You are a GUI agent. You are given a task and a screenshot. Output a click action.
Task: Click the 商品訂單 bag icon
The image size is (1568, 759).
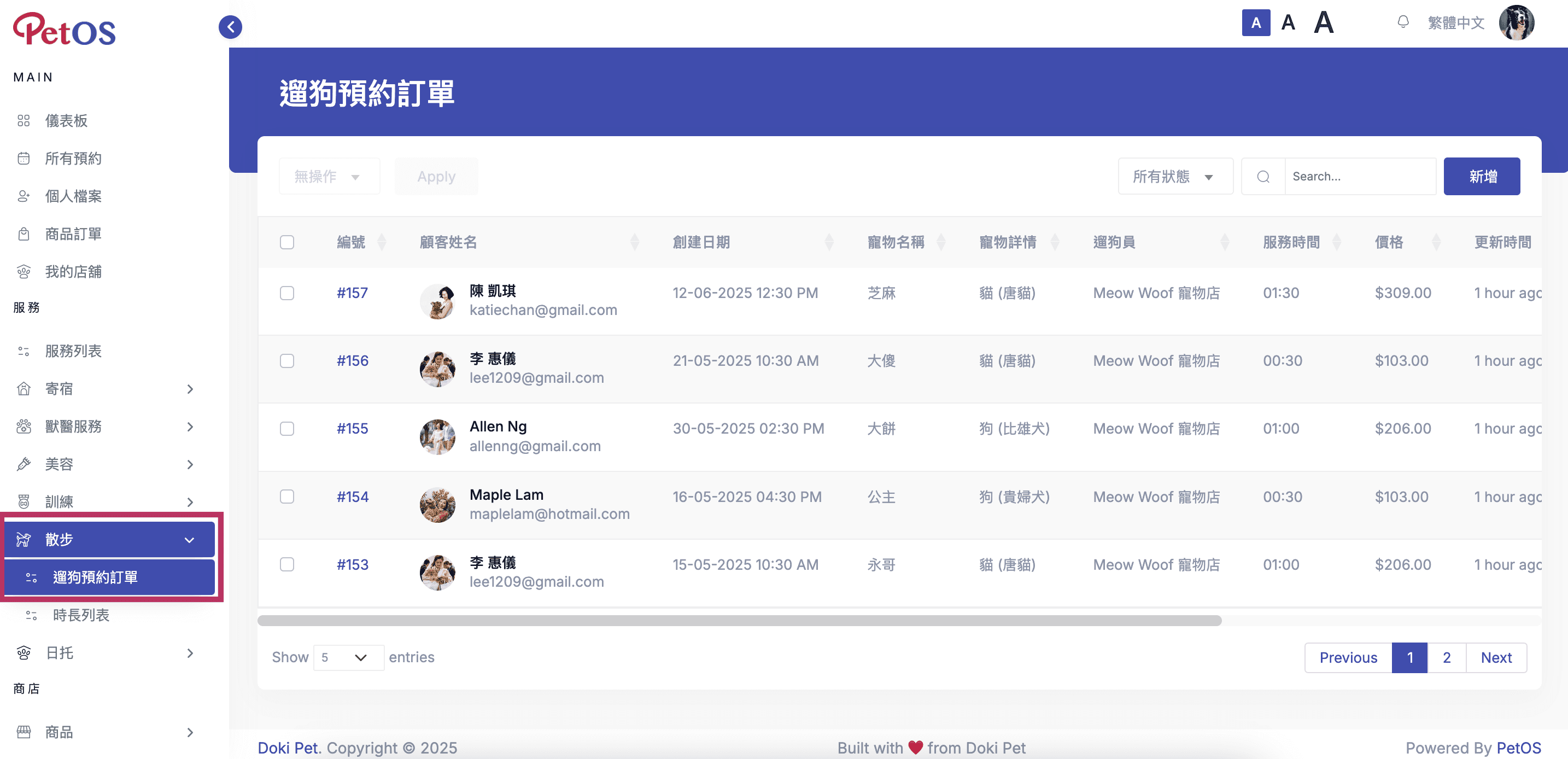pos(24,233)
